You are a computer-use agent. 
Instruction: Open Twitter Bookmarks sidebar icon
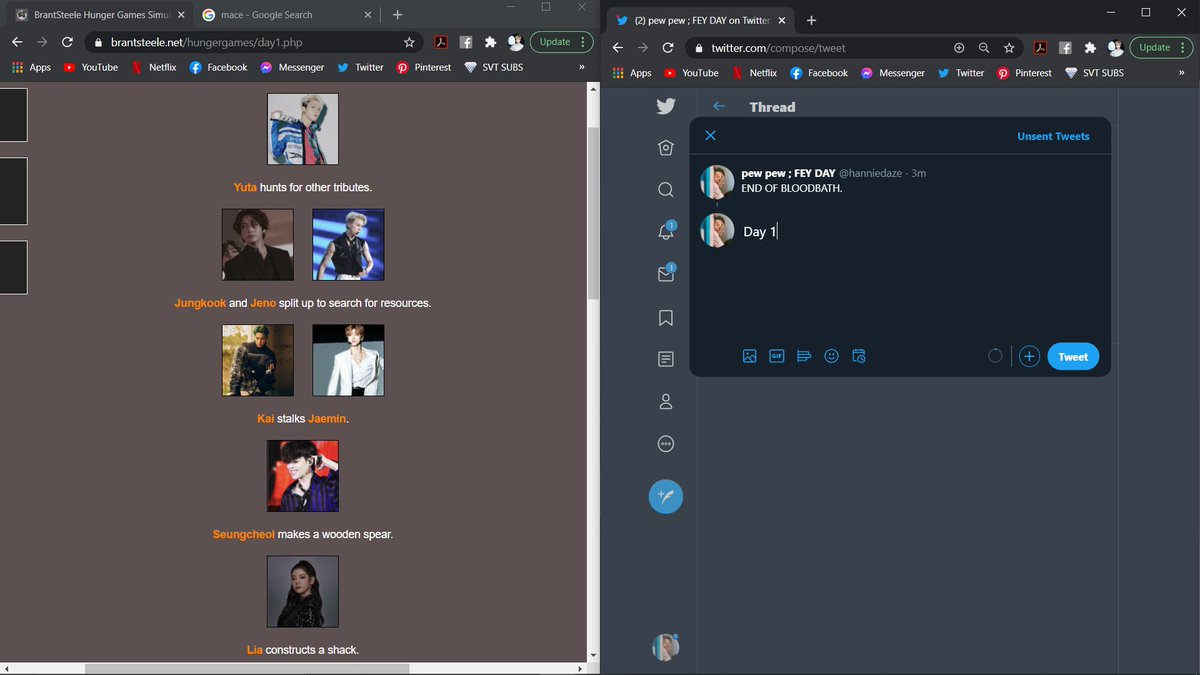pyautogui.click(x=666, y=318)
